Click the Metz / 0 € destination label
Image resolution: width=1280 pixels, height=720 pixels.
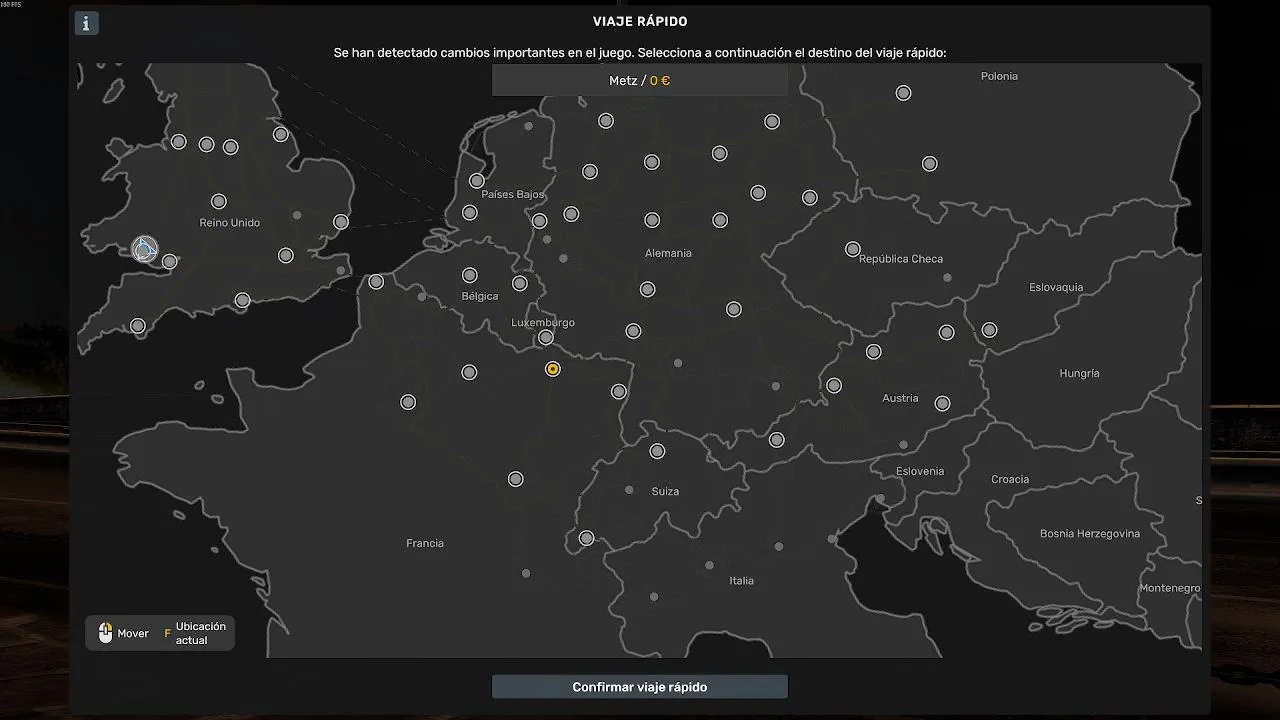(x=640, y=81)
